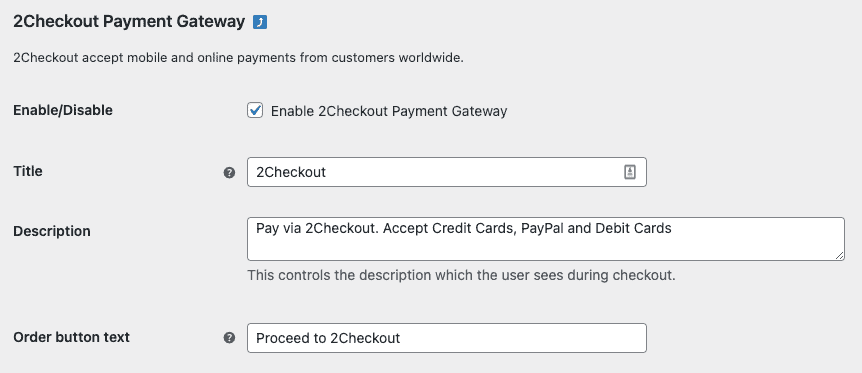Click the "Order button text" row label
The width and height of the screenshot is (862, 373).
point(71,337)
